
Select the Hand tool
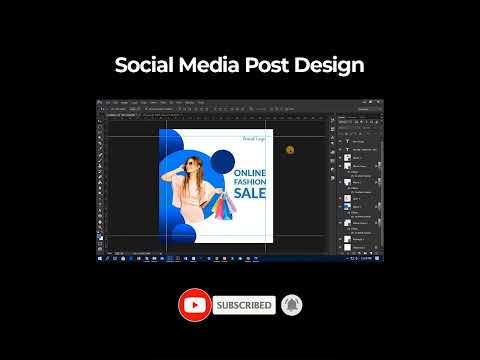[100, 222]
